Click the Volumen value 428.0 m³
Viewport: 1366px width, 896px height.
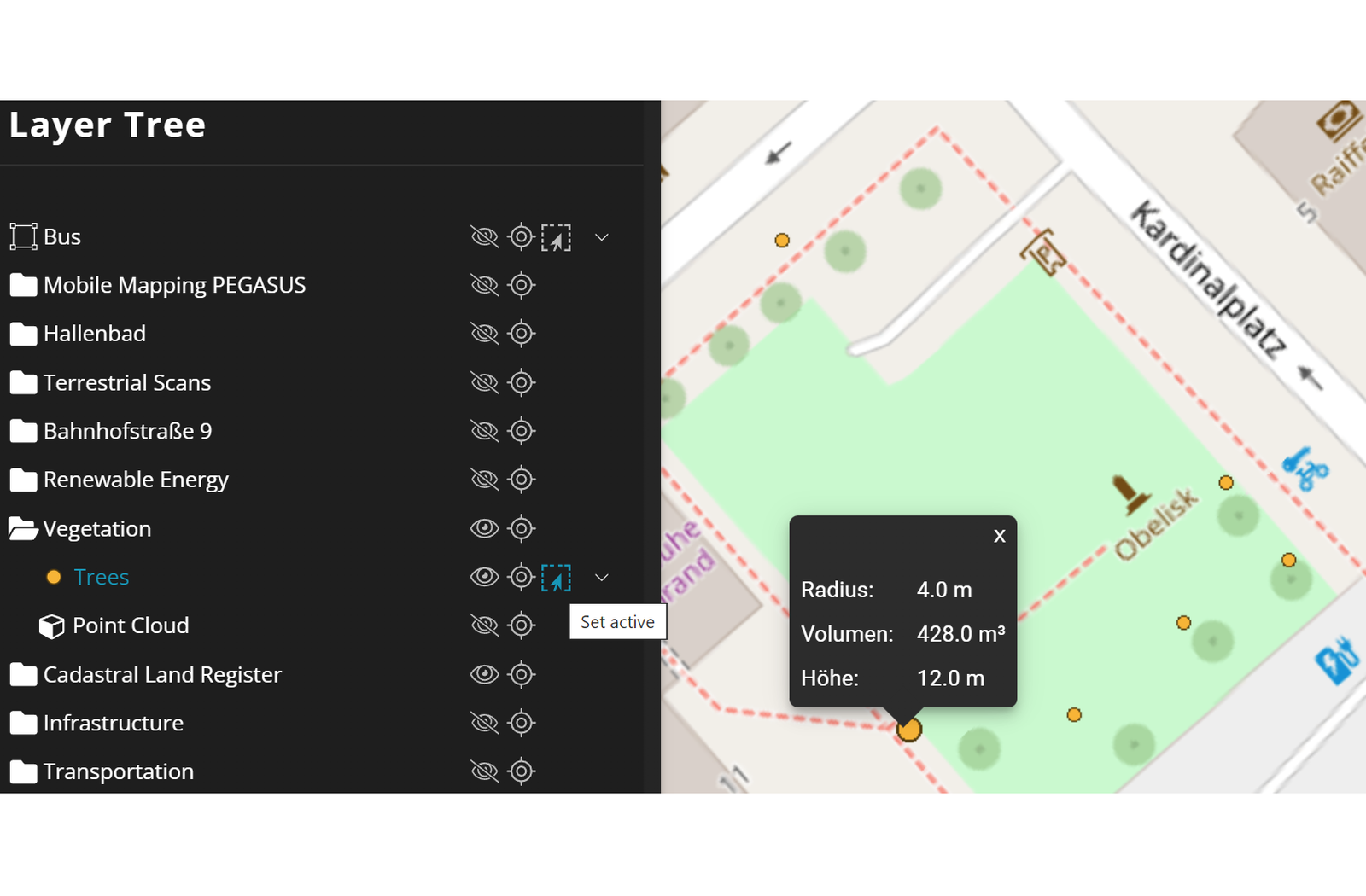pos(960,634)
